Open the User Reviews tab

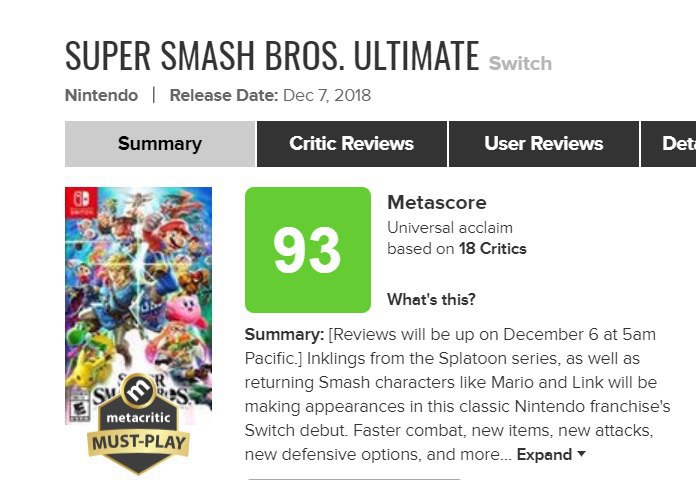[543, 144]
